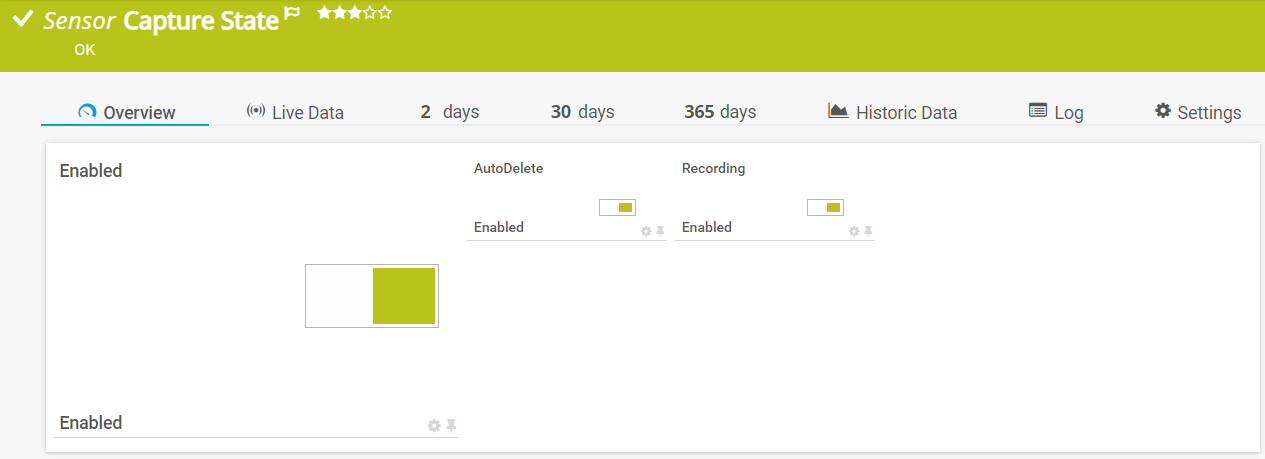Toggle the AutoDelete switch indicator
The width and height of the screenshot is (1265, 459).
click(x=617, y=207)
